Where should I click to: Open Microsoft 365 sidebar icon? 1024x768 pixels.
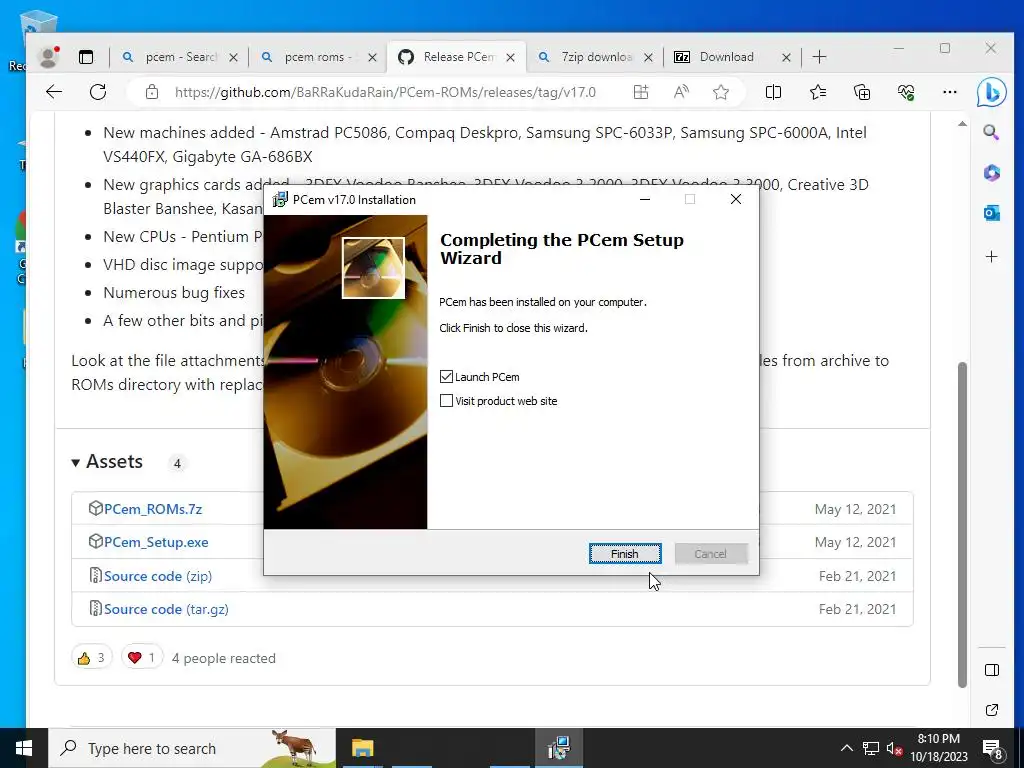click(x=991, y=172)
